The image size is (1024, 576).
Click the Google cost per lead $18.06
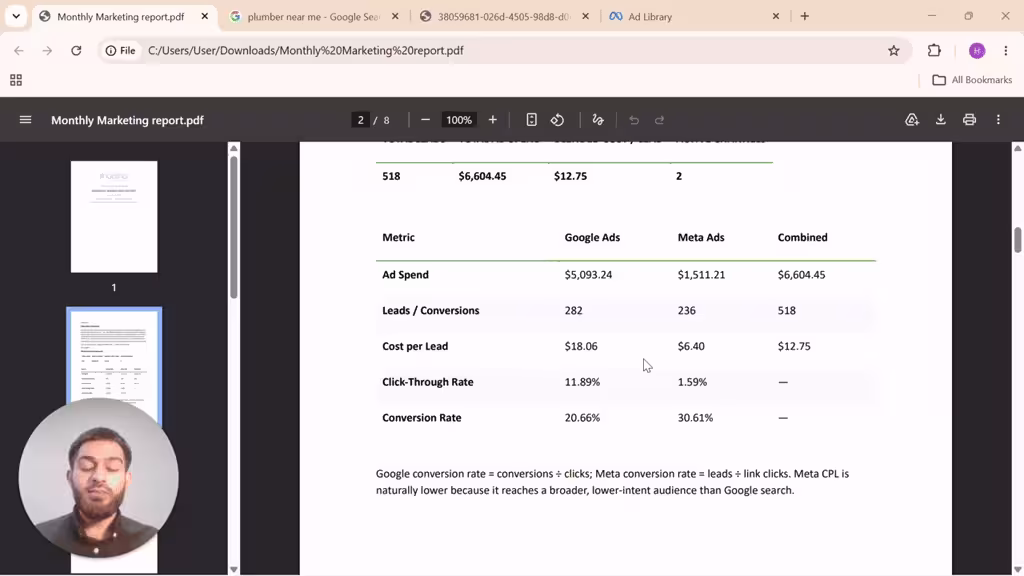point(581,346)
